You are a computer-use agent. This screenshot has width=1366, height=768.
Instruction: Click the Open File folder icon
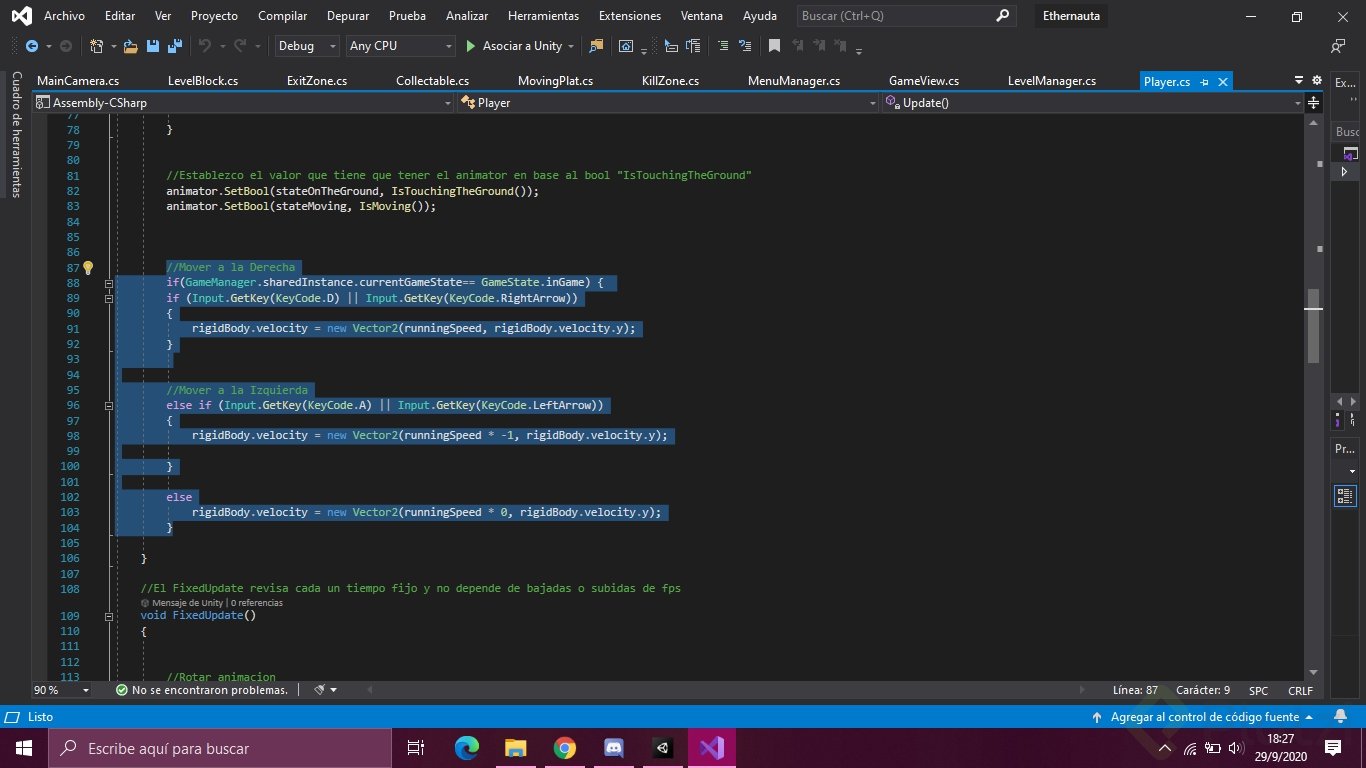(x=131, y=46)
